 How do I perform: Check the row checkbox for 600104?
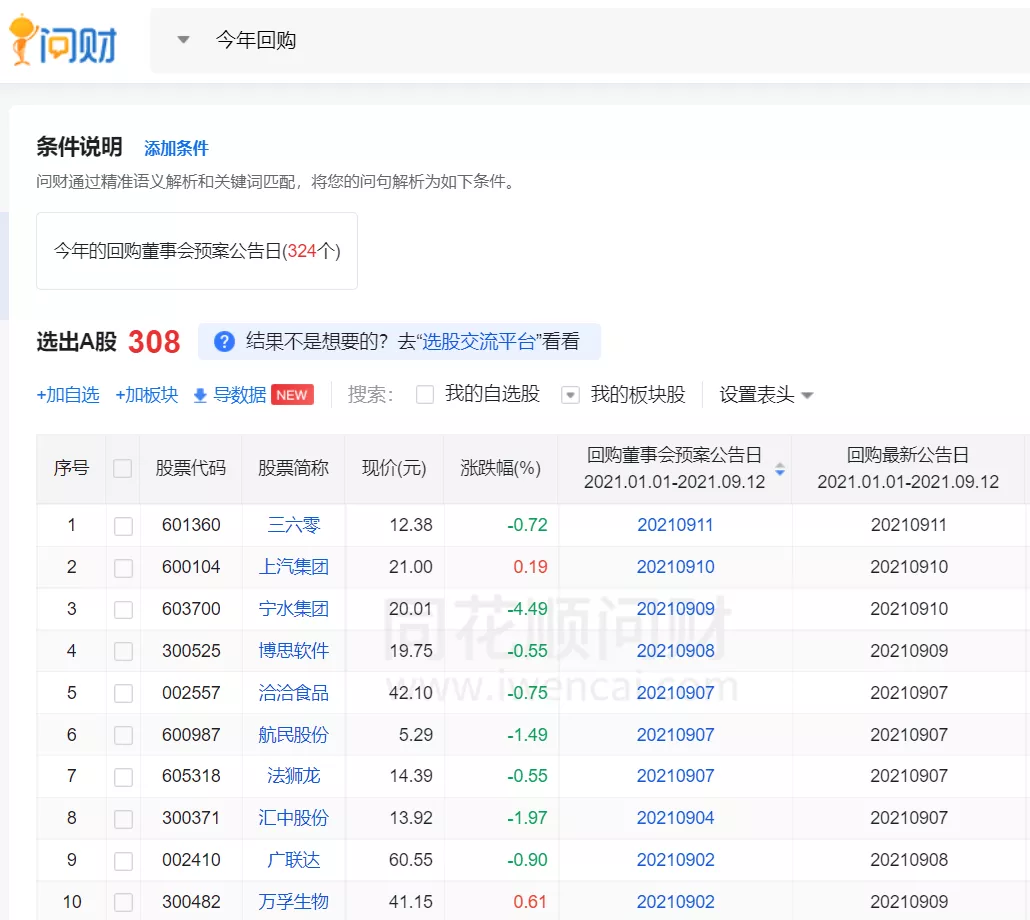click(x=123, y=568)
